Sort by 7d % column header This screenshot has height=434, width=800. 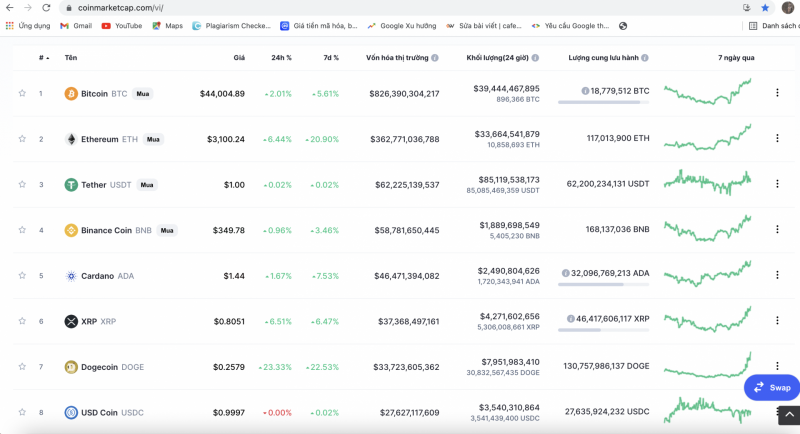[x=331, y=58]
